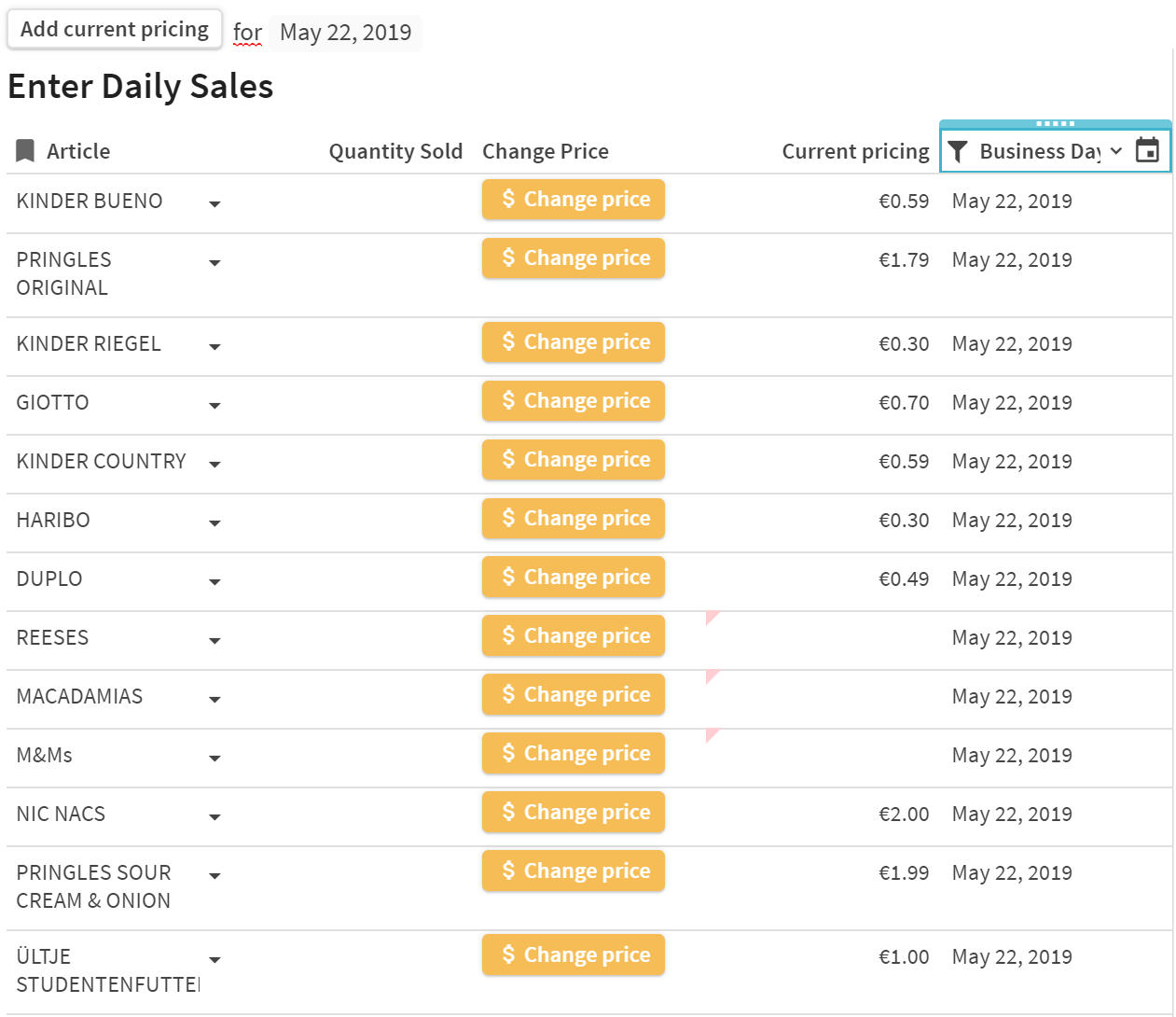Screen dimensions: 1176x1017
Task: Click the bookmark icon beside Article header
Action: coord(25,151)
